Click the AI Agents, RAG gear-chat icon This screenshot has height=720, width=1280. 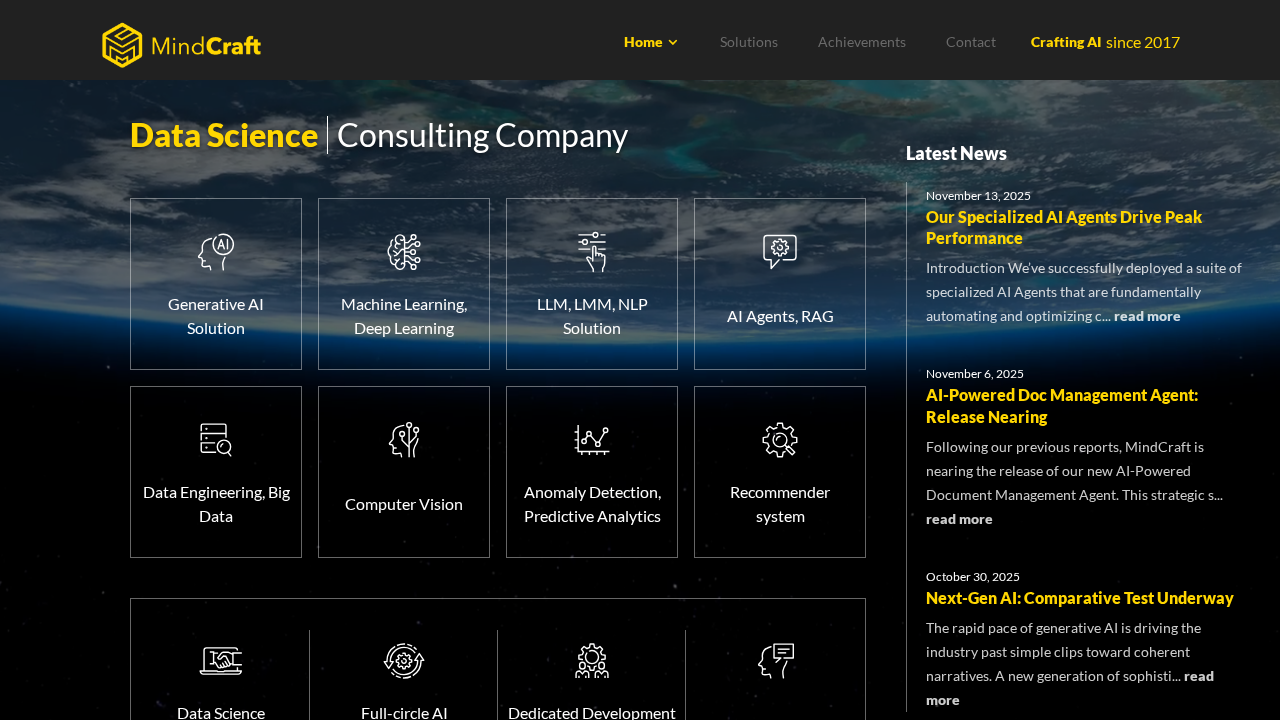click(x=780, y=251)
